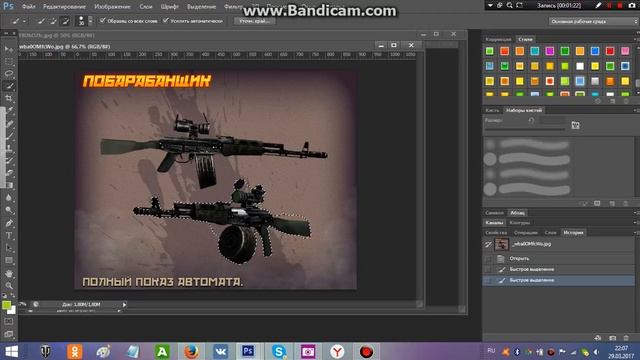
Task: Toggle 'Образец со всех слоев' checkbox
Action: (x=102, y=20)
